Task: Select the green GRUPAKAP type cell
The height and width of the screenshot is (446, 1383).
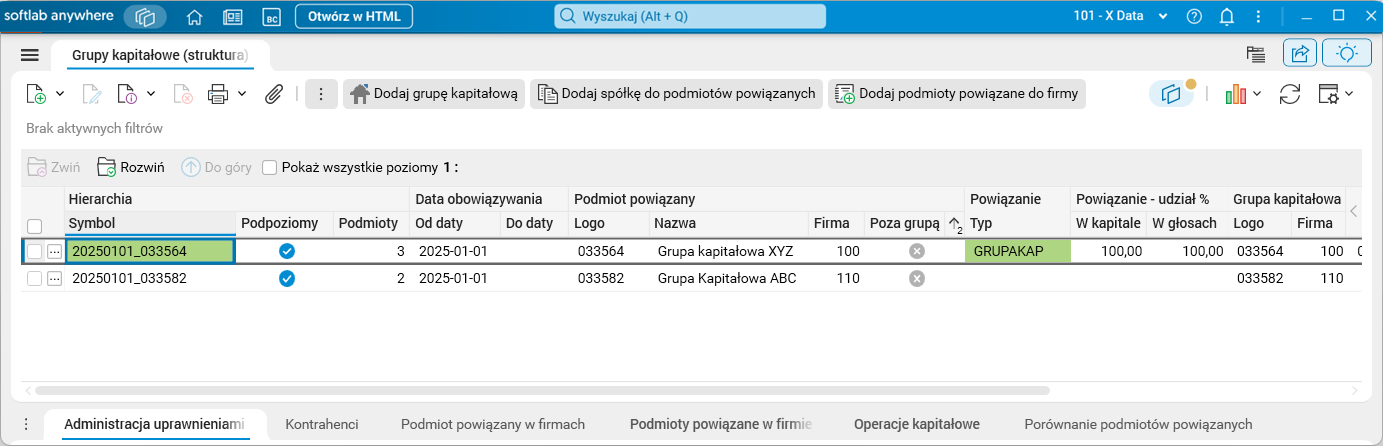Action: [1017, 251]
